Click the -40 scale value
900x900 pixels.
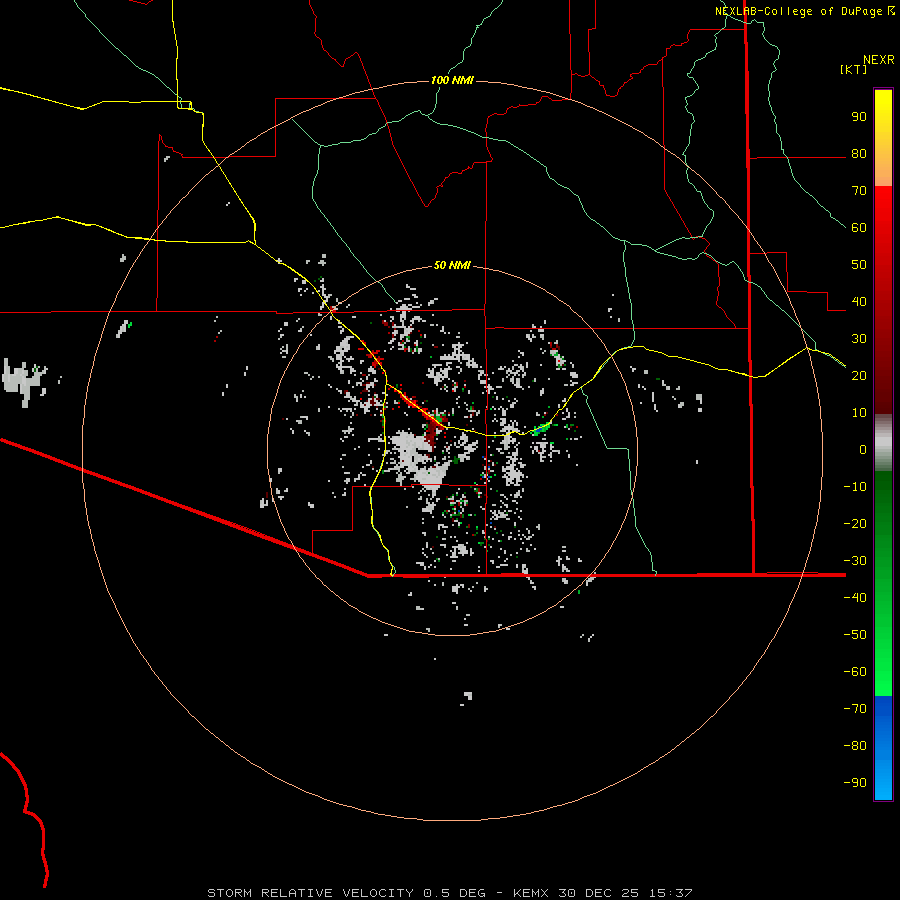coord(855,598)
